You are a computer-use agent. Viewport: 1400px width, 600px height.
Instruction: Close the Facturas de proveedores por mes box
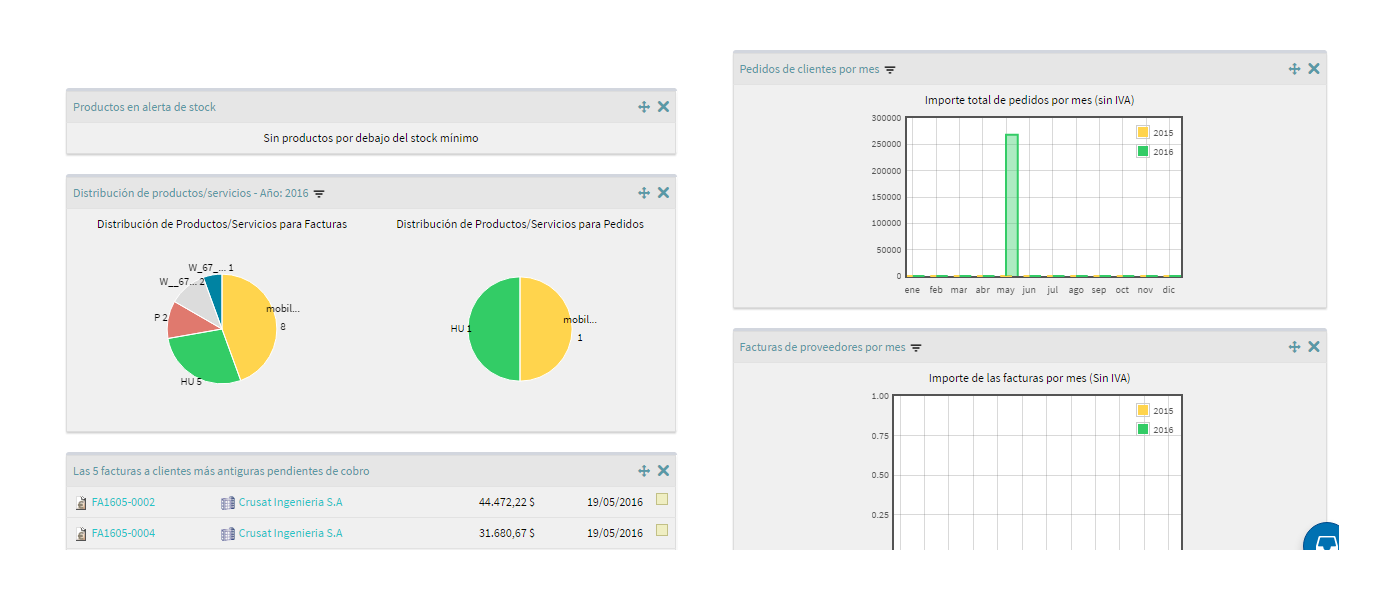tap(1314, 347)
